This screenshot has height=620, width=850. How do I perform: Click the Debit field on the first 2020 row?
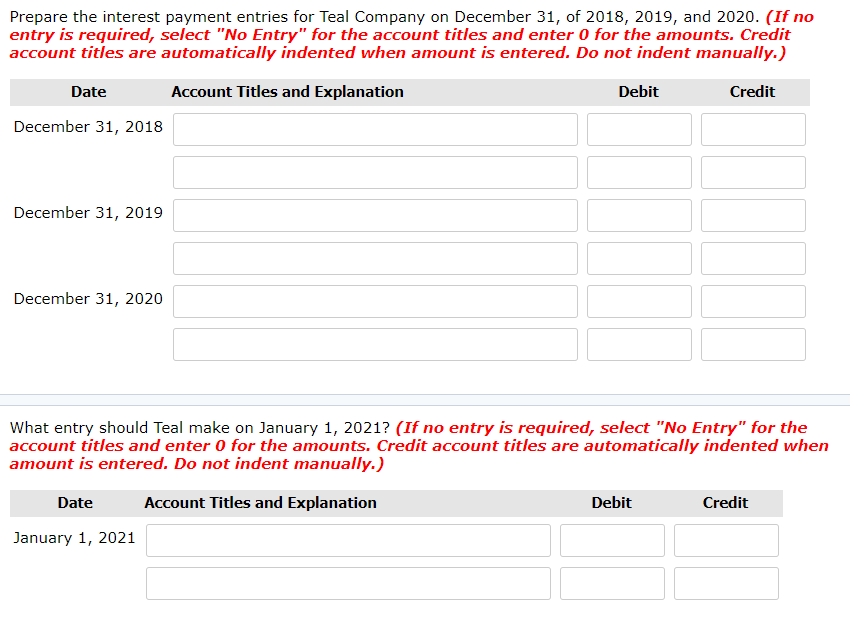coord(638,300)
